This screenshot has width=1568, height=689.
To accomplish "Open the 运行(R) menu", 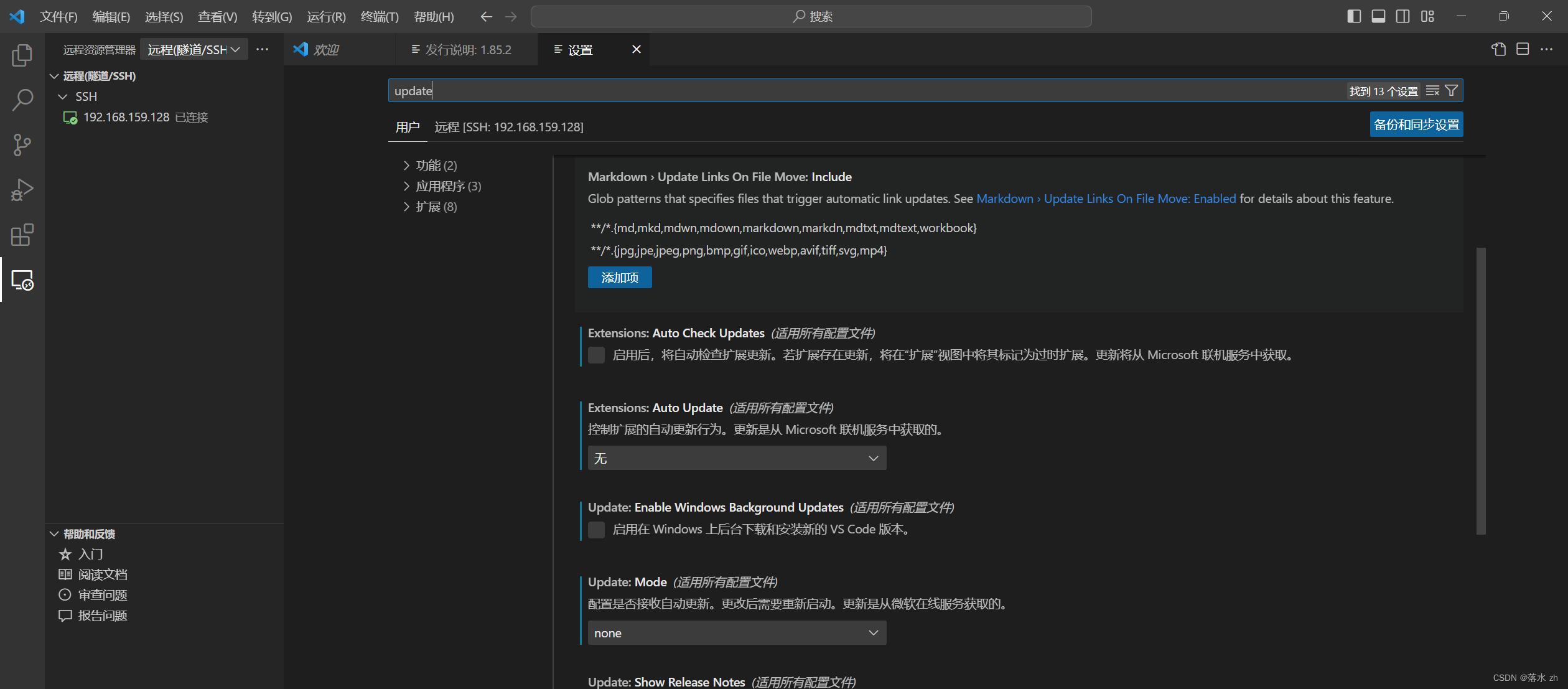I will coord(326,17).
